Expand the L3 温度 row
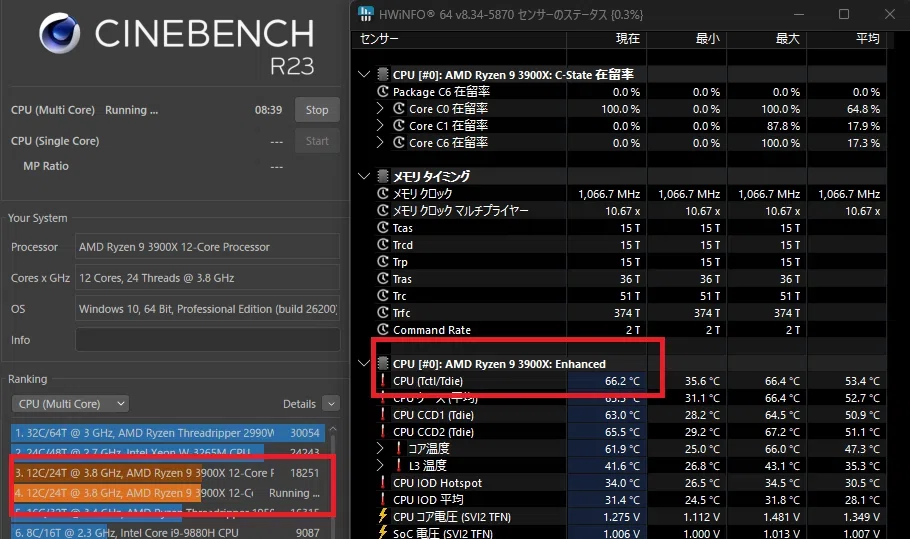 tap(380, 465)
